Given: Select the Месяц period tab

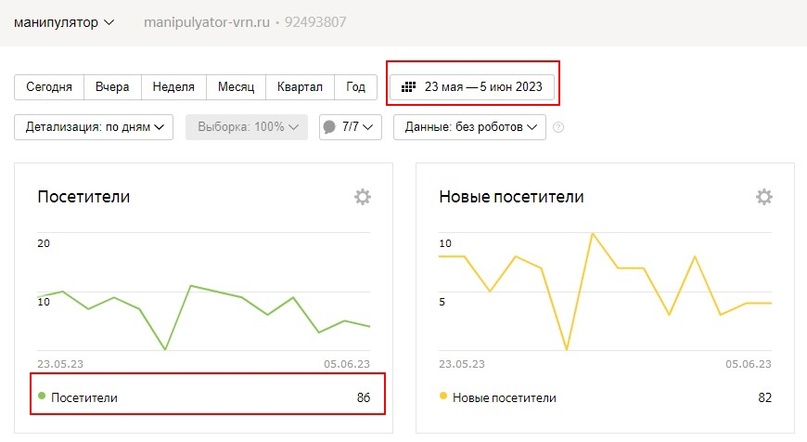Looking at the screenshot, I should click(236, 87).
